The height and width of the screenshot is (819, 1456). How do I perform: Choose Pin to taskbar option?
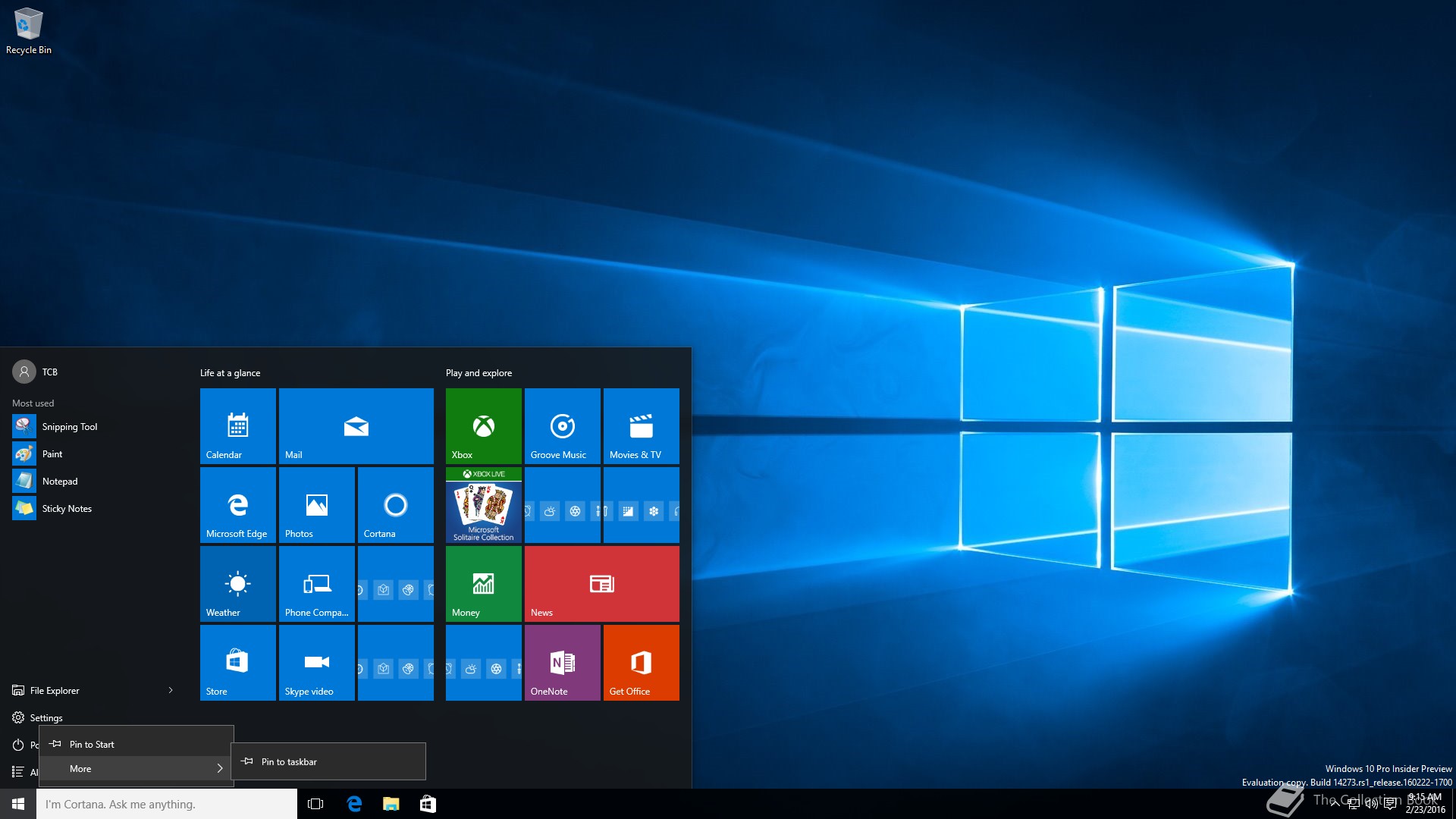pos(328,761)
